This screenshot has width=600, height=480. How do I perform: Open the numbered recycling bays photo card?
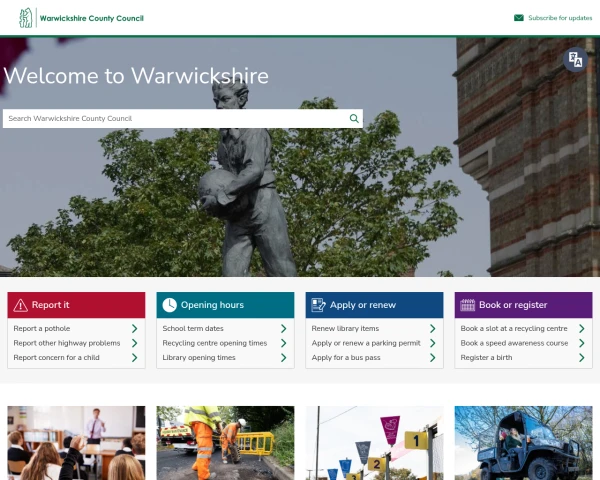pos(374,443)
